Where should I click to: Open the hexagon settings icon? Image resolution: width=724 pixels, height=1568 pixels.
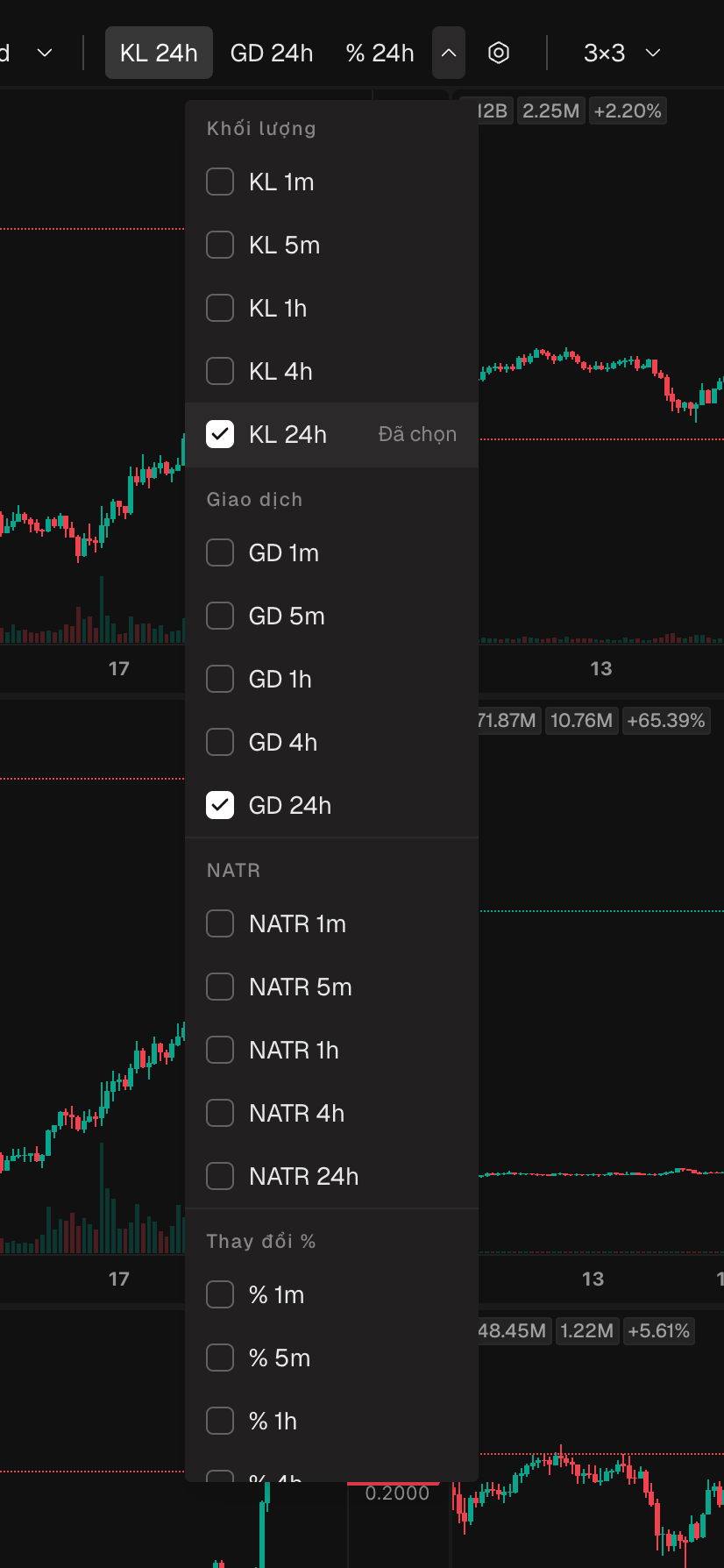(498, 53)
